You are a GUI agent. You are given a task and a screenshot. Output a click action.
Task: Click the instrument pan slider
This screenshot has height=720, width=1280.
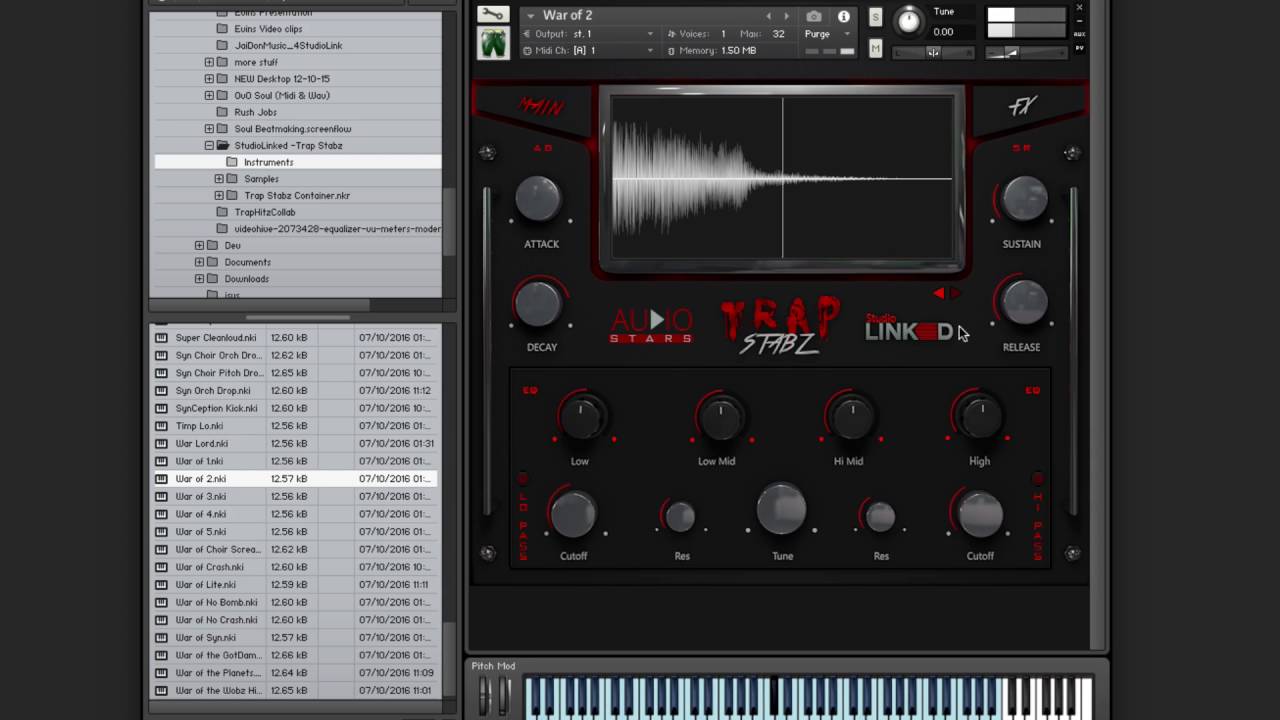point(933,52)
